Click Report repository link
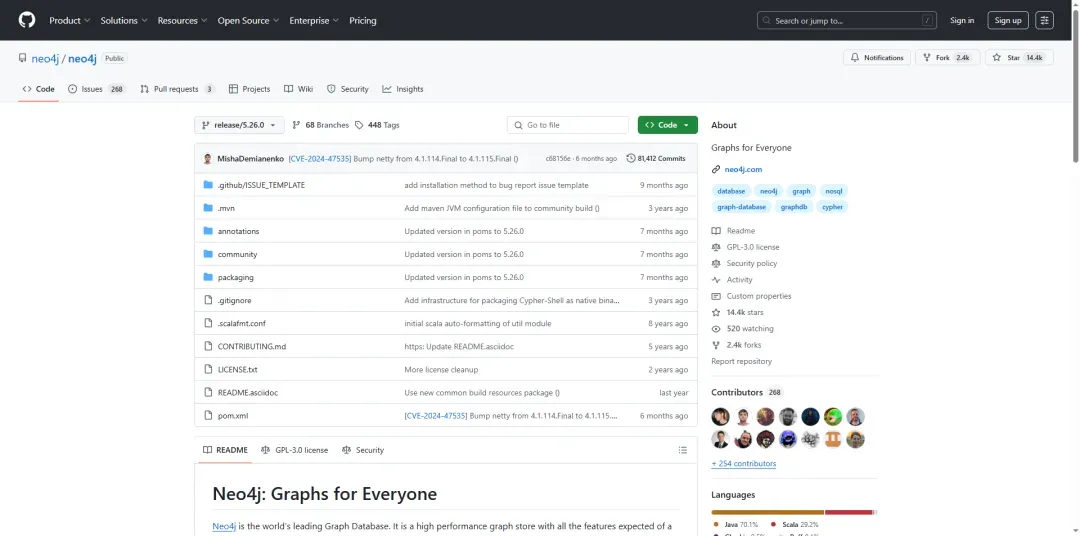 [741, 361]
